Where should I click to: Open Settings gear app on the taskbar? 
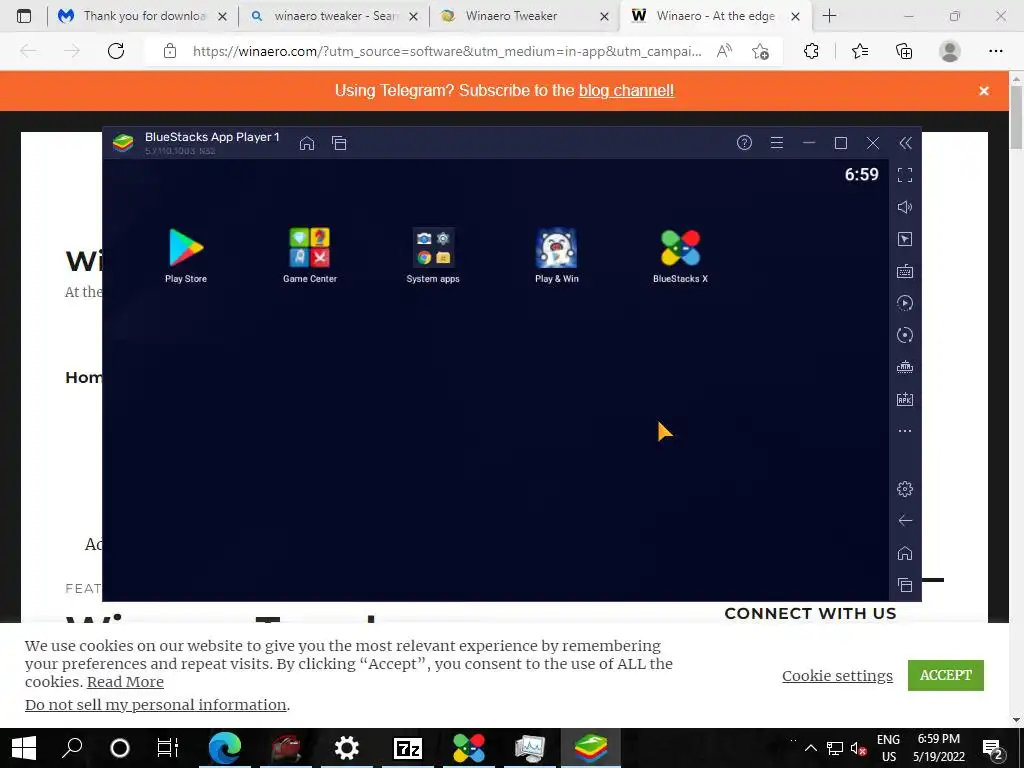tap(346, 748)
